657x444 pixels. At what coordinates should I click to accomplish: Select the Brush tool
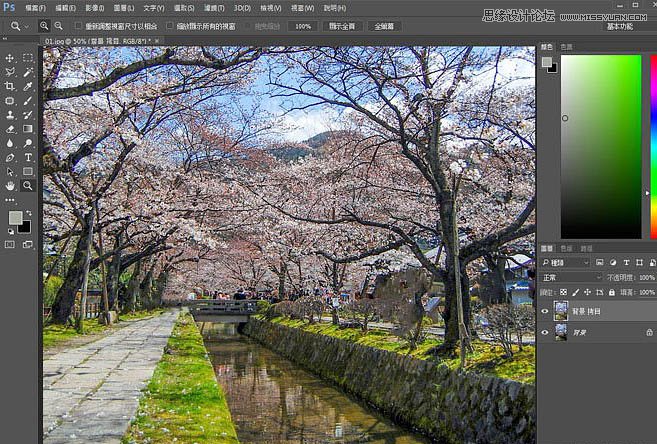(x=28, y=101)
